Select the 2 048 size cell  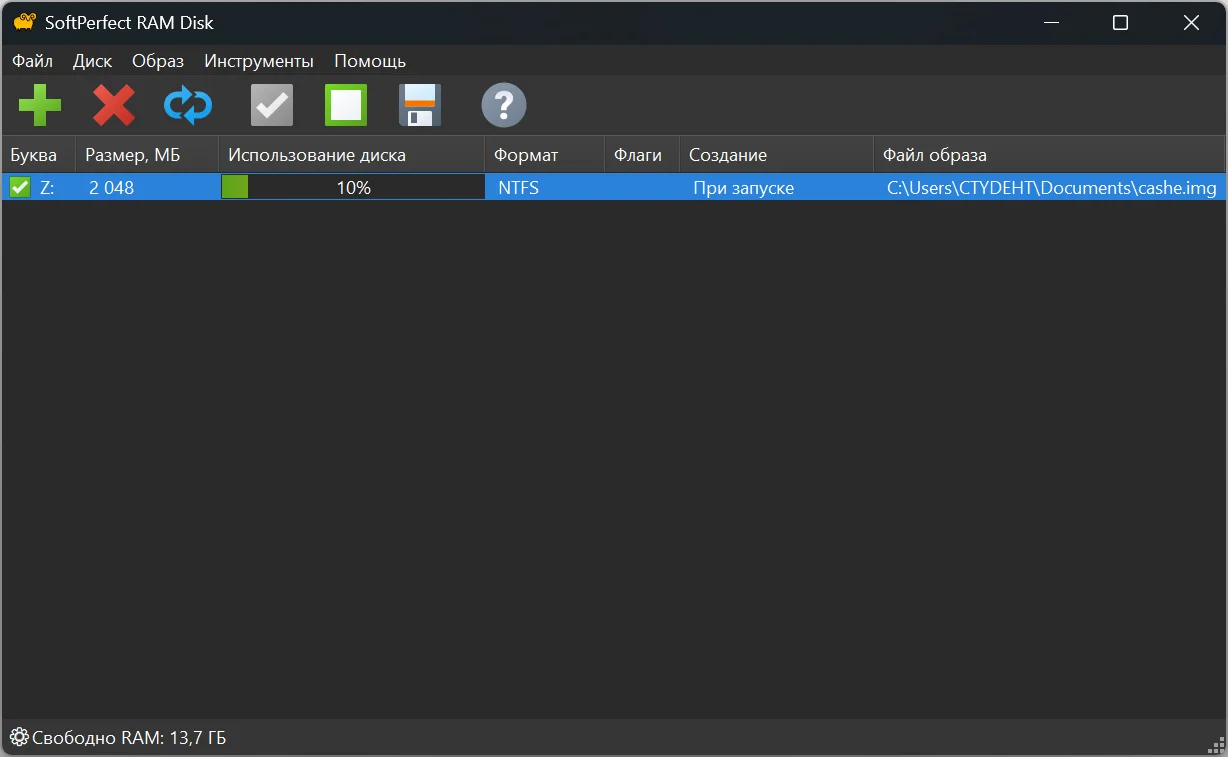pos(111,187)
